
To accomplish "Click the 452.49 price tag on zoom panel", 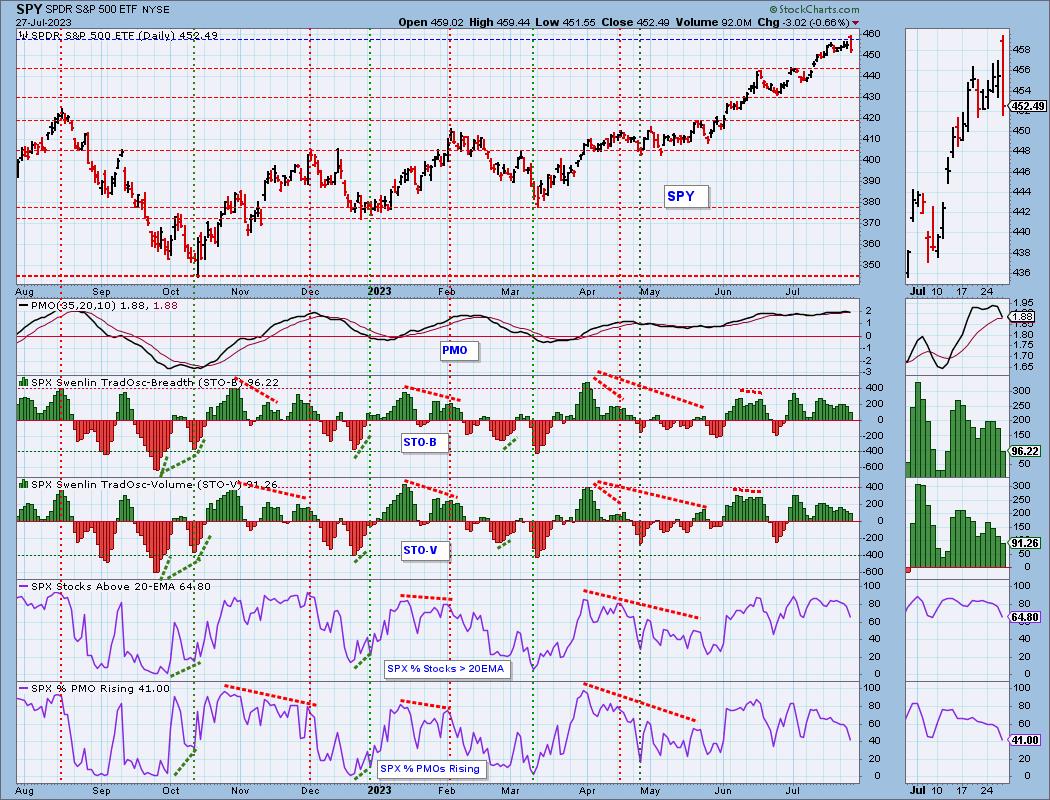I will pyautogui.click(x=1027, y=106).
